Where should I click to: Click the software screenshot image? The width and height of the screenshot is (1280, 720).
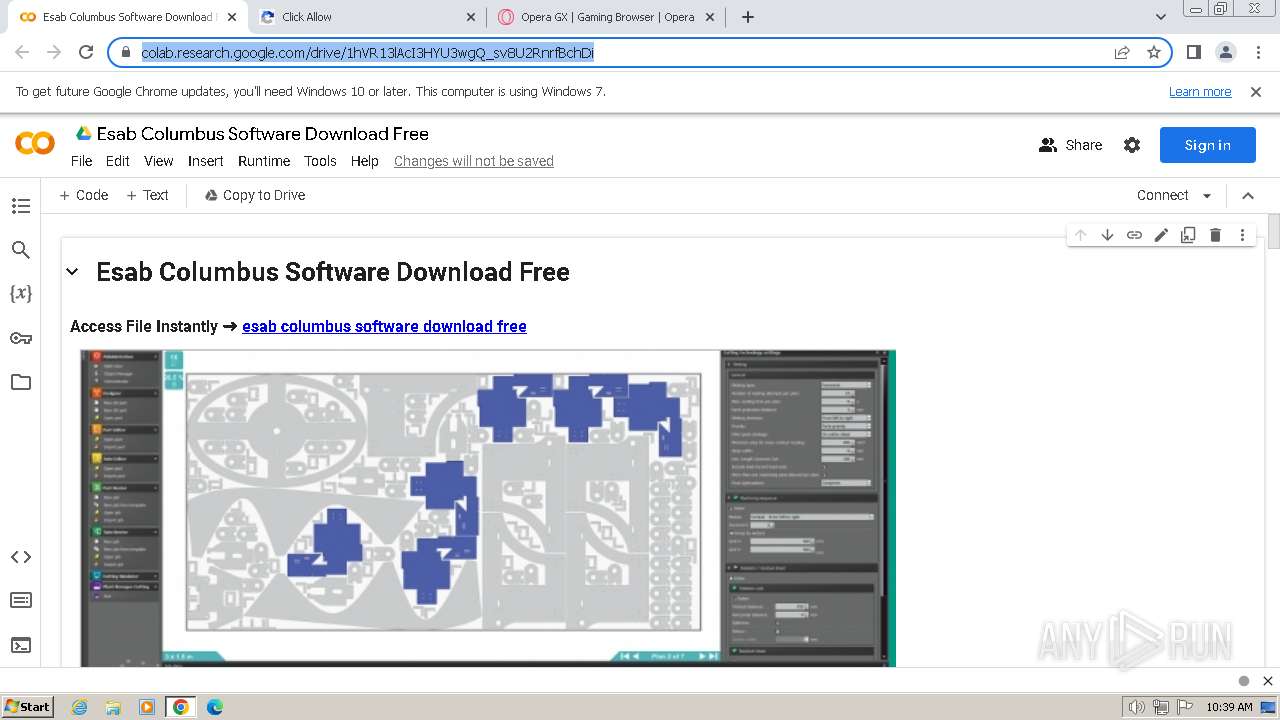click(x=488, y=507)
